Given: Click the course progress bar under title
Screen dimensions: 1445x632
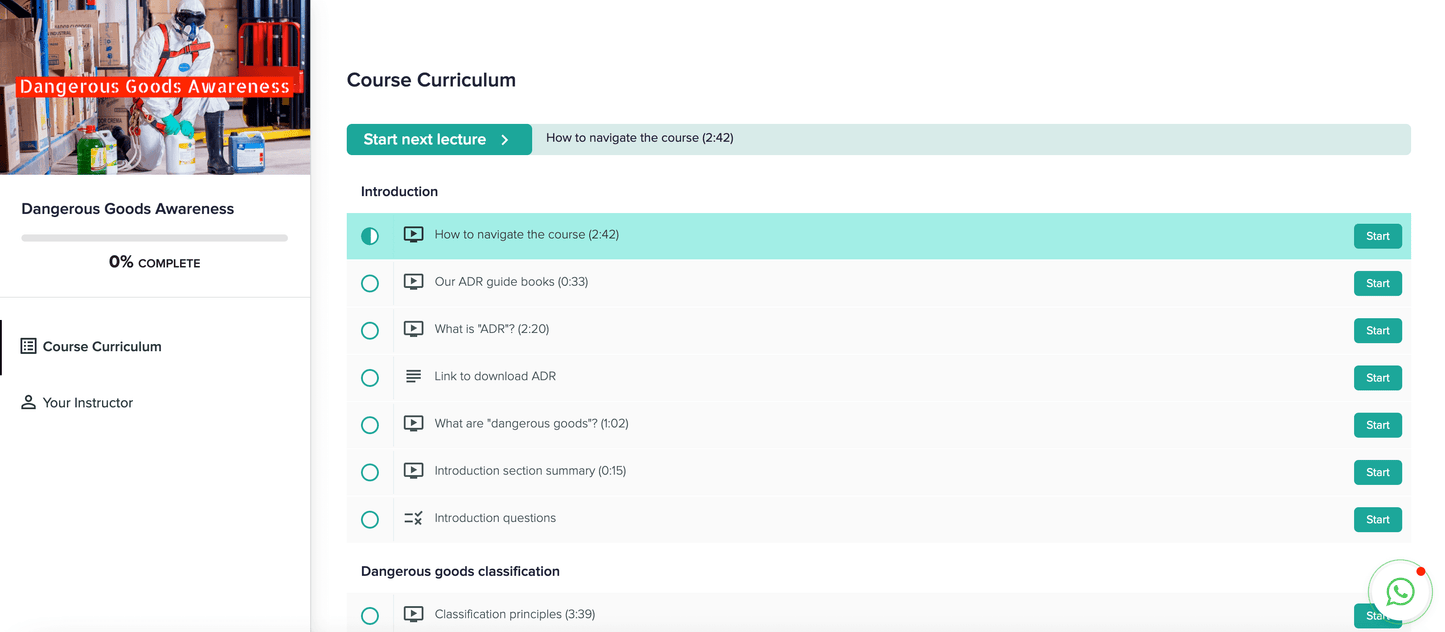Looking at the screenshot, I should 154,238.
